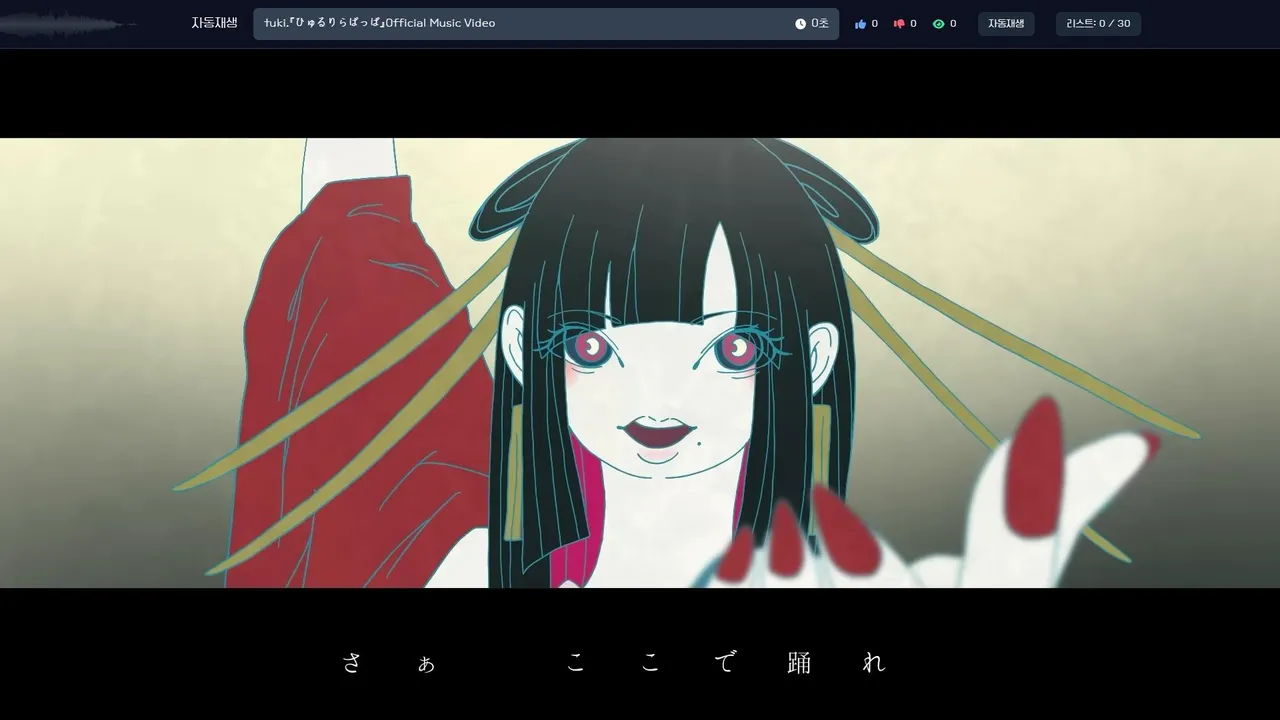Click the 0초 elapsed time text
This screenshot has width=1280, height=720.
point(820,24)
